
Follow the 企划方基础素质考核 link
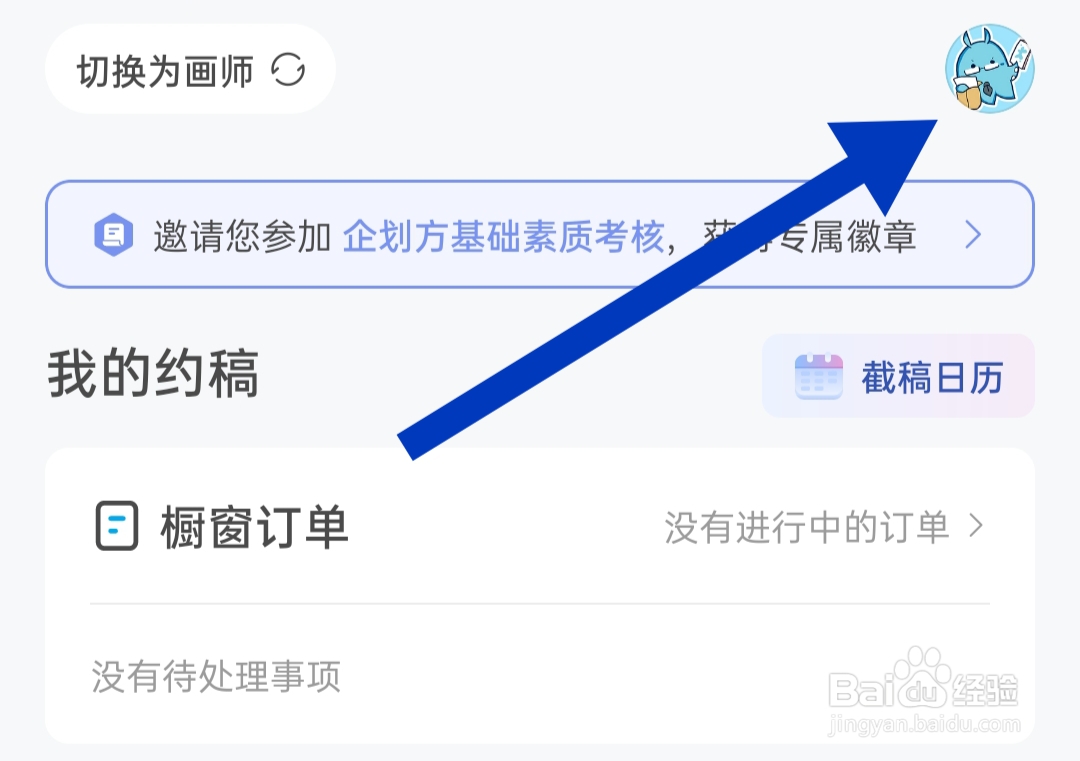[x=503, y=236]
